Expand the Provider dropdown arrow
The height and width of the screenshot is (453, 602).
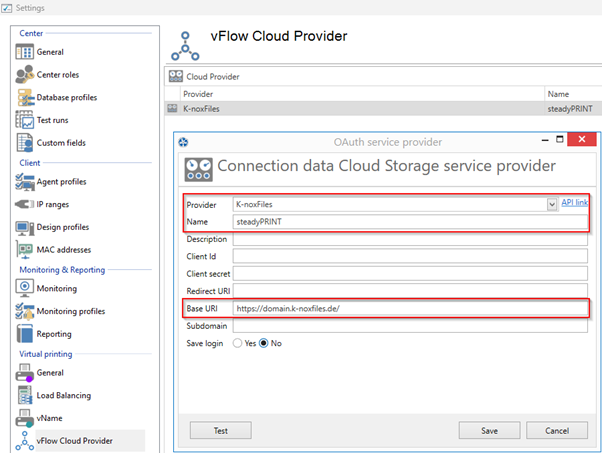(x=551, y=204)
